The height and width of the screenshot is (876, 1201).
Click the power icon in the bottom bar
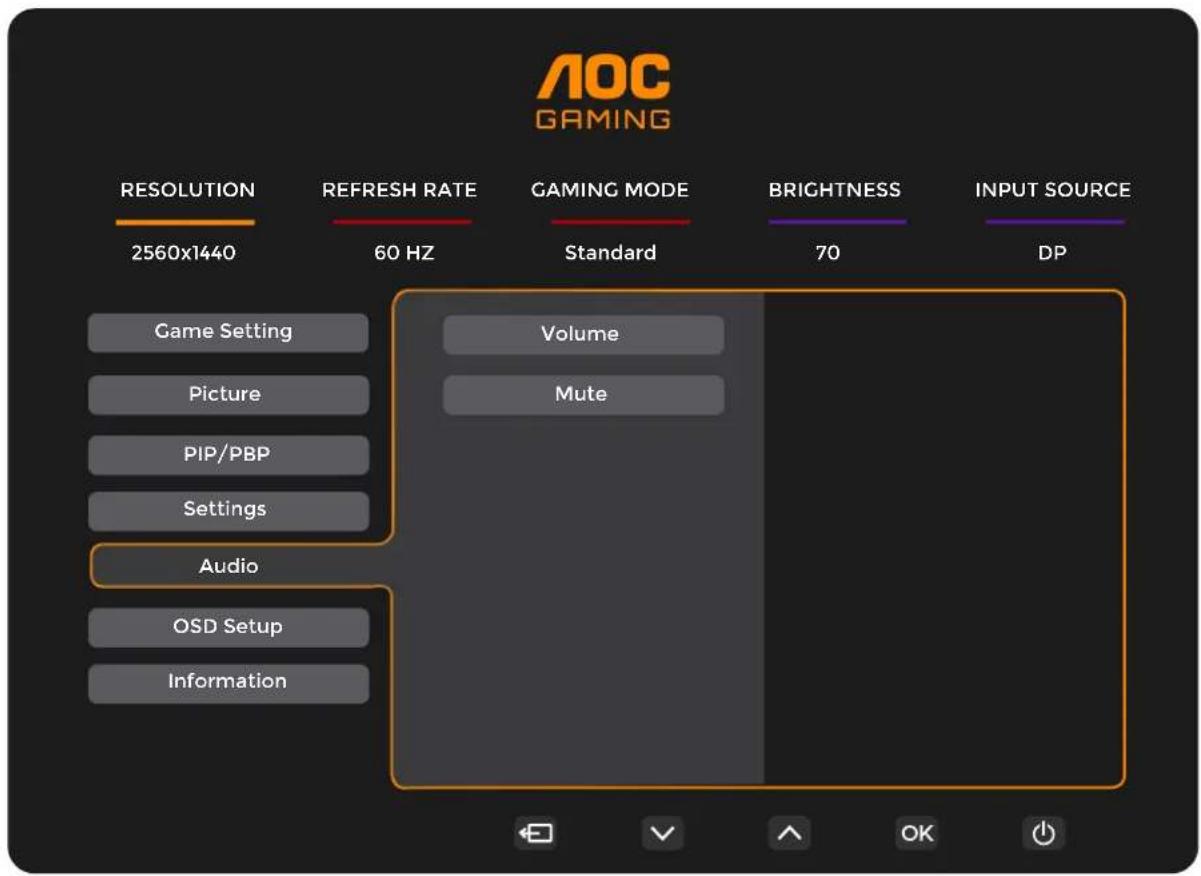coord(1043,833)
